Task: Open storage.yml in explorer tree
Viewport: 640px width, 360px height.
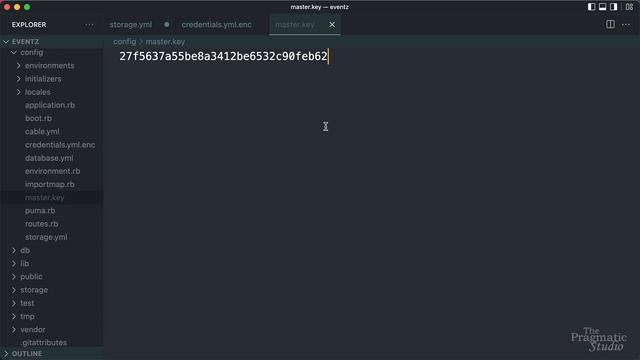Action: (x=46, y=237)
